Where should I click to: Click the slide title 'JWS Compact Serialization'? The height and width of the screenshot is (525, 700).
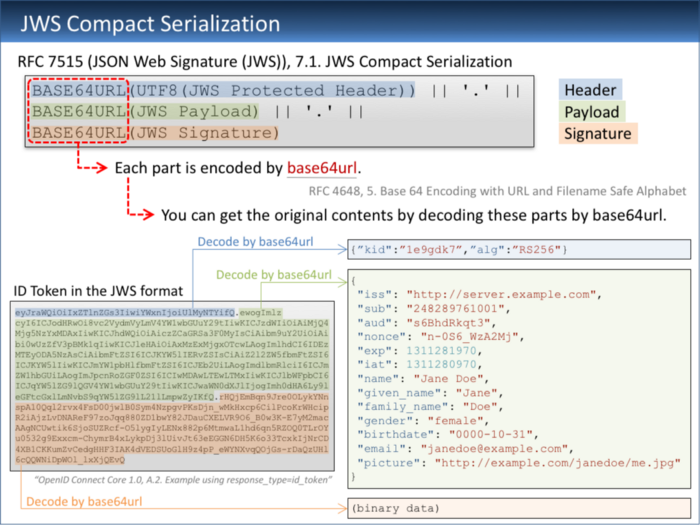click(x=150, y=23)
